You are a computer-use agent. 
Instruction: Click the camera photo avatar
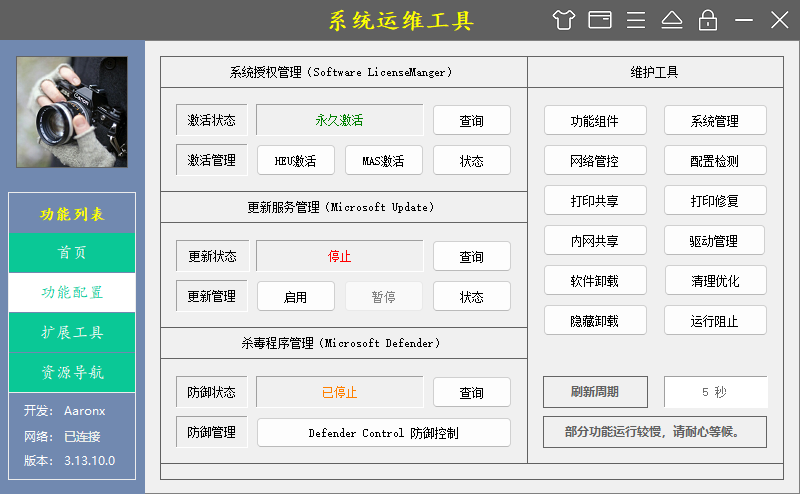pos(72,112)
